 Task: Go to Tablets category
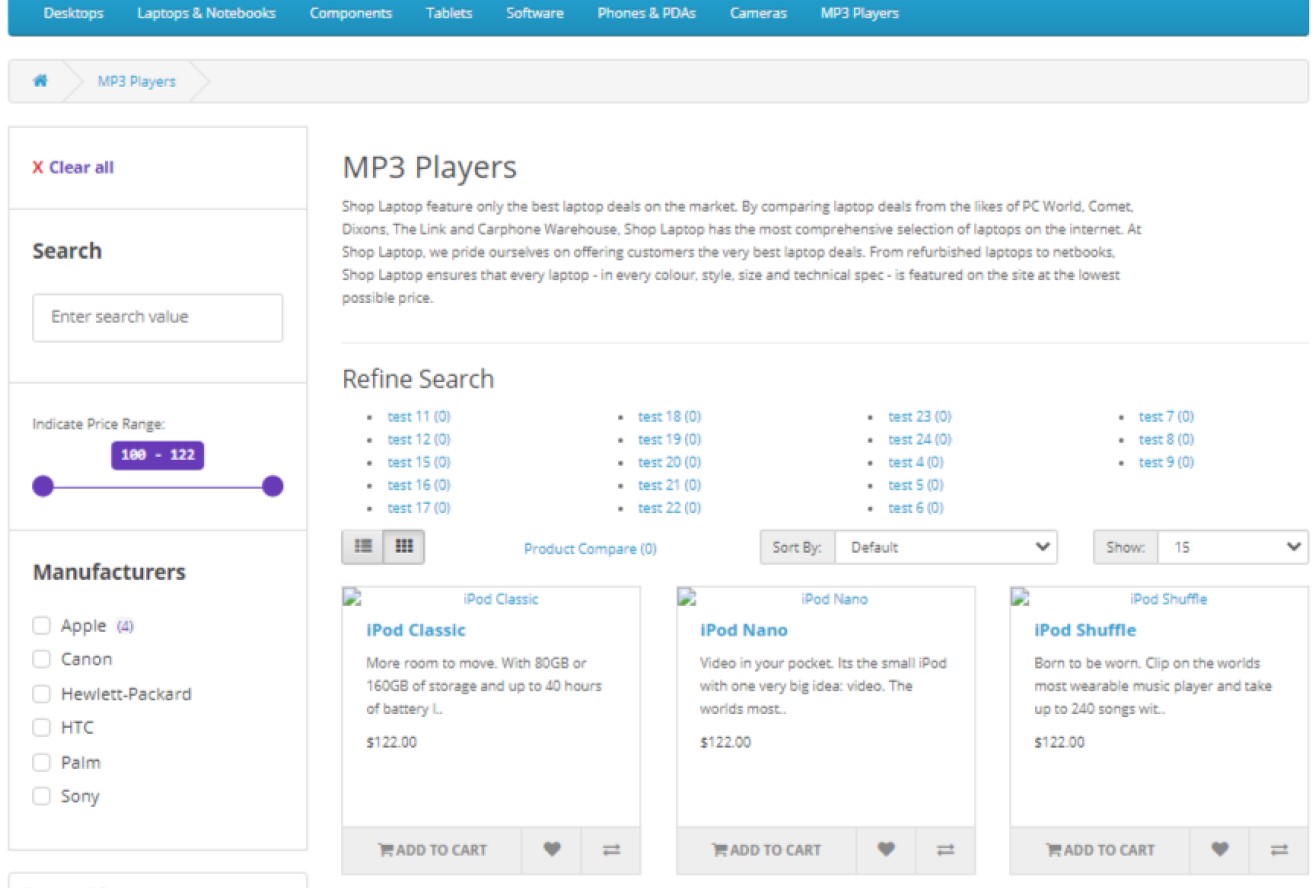click(x=449, y=14)
